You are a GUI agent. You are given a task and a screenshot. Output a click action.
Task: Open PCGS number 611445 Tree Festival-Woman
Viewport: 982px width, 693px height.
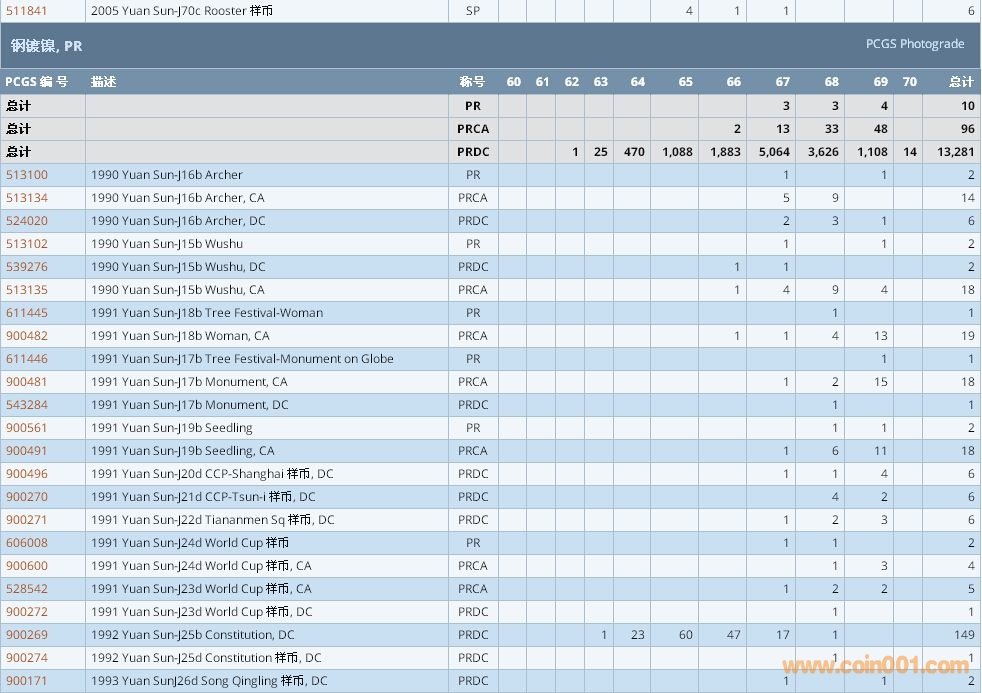point(27,313)
